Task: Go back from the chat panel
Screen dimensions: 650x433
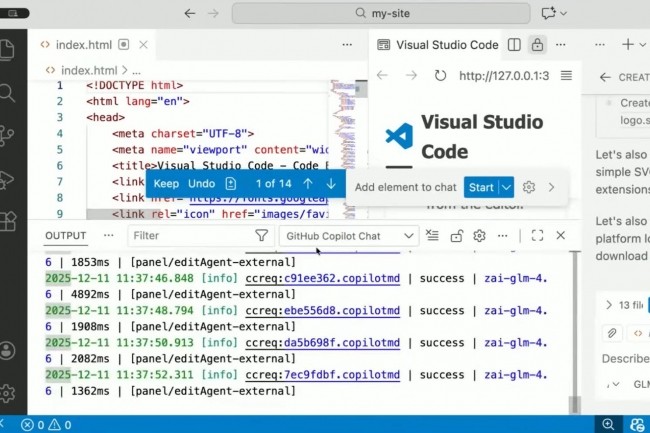Action: [x=605, y=77]
